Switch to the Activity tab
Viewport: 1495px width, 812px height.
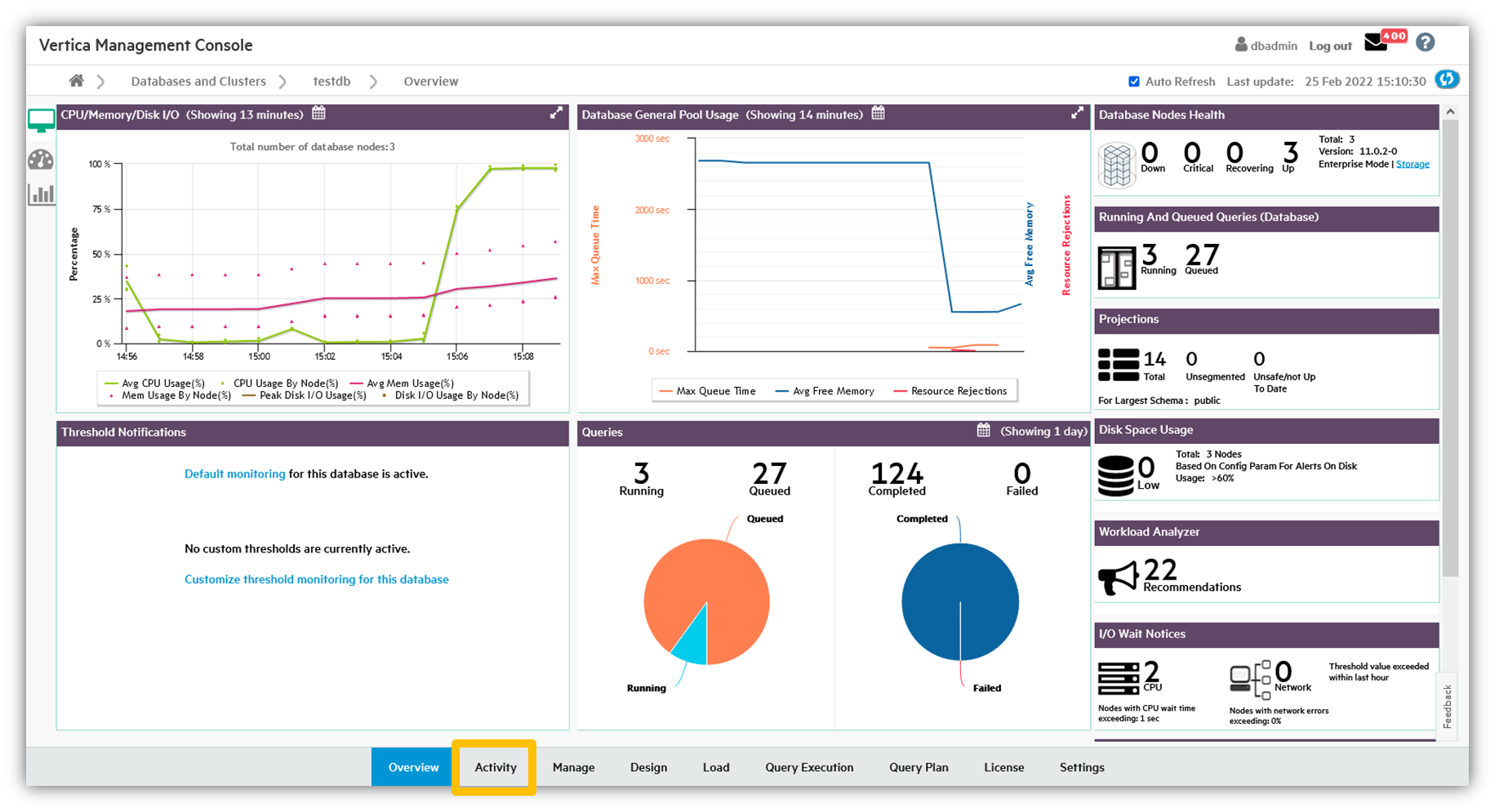tap(495, 767)
